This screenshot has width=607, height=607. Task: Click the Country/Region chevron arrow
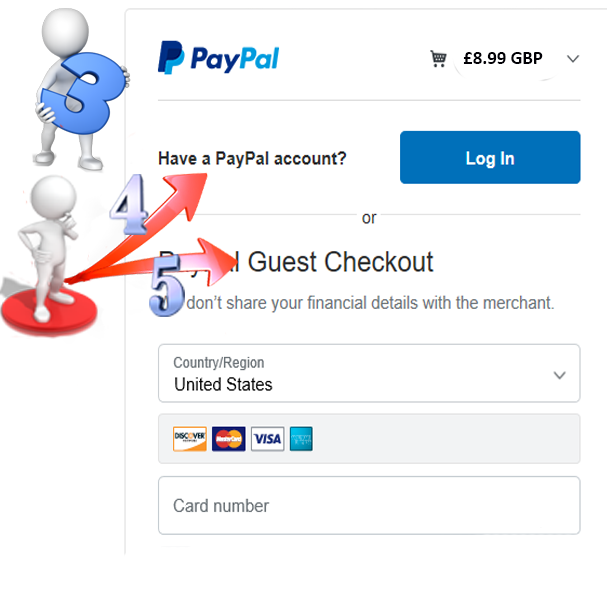click(559, 375)
